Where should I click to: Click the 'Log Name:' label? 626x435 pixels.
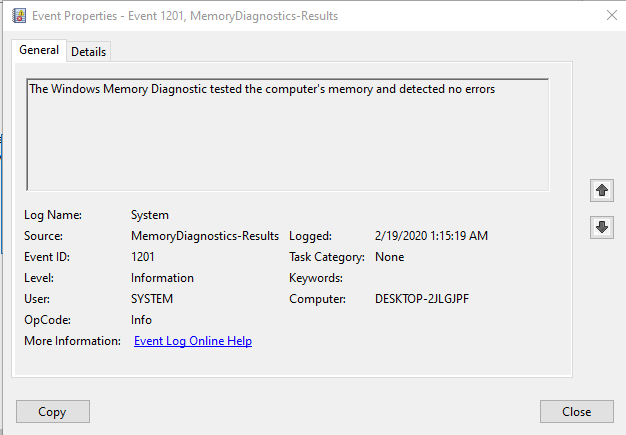pos(53,216)
